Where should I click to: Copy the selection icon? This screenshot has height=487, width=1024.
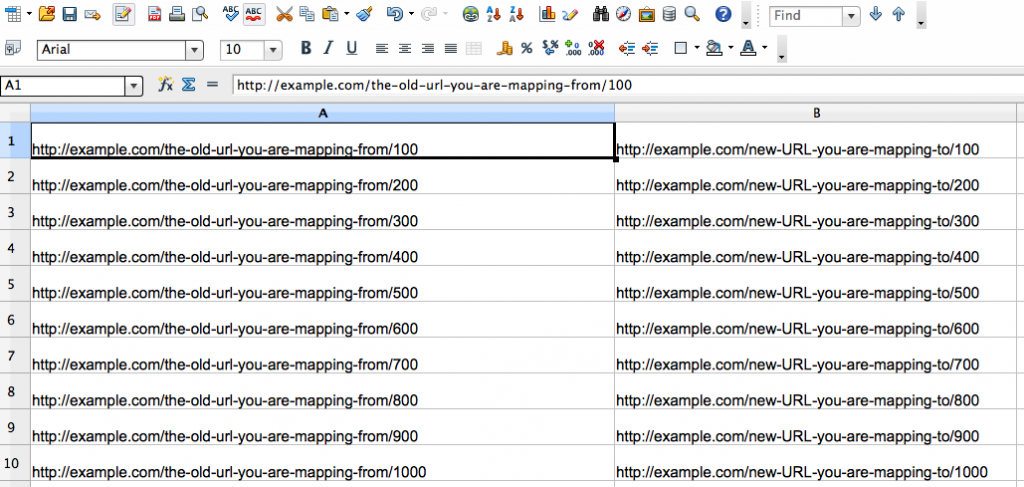coord(306,14)
